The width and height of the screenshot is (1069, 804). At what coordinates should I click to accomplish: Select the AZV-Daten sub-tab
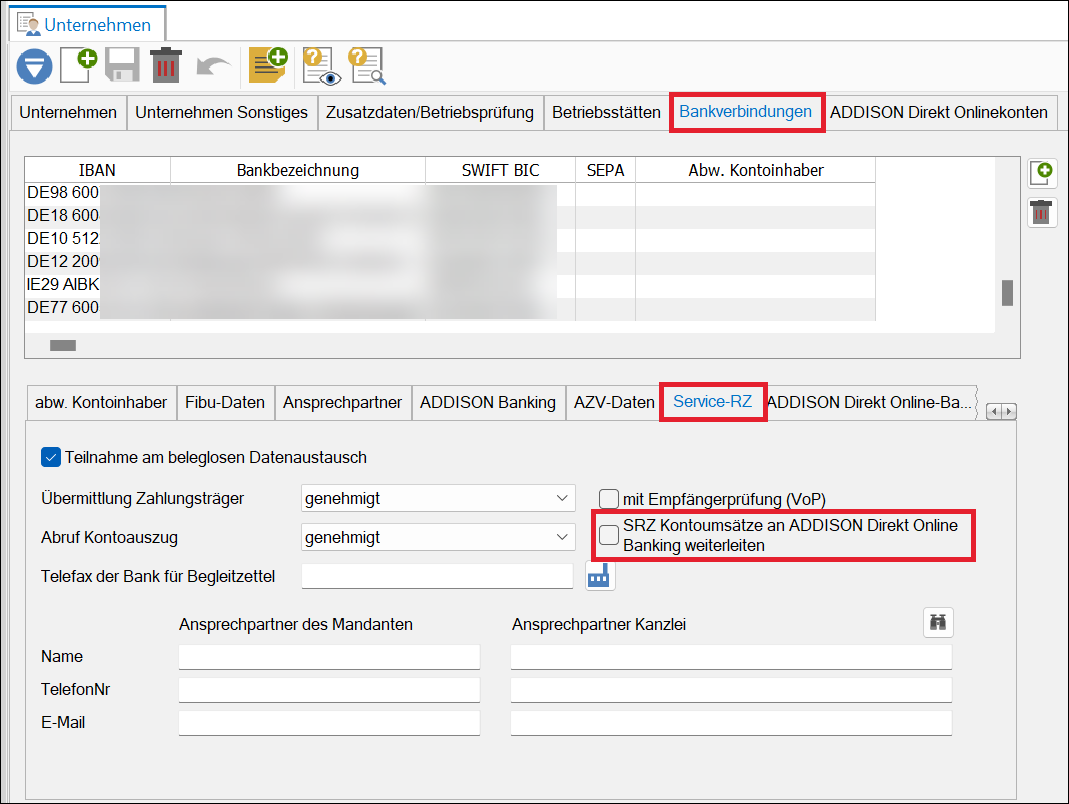click(x=614, y=403)
